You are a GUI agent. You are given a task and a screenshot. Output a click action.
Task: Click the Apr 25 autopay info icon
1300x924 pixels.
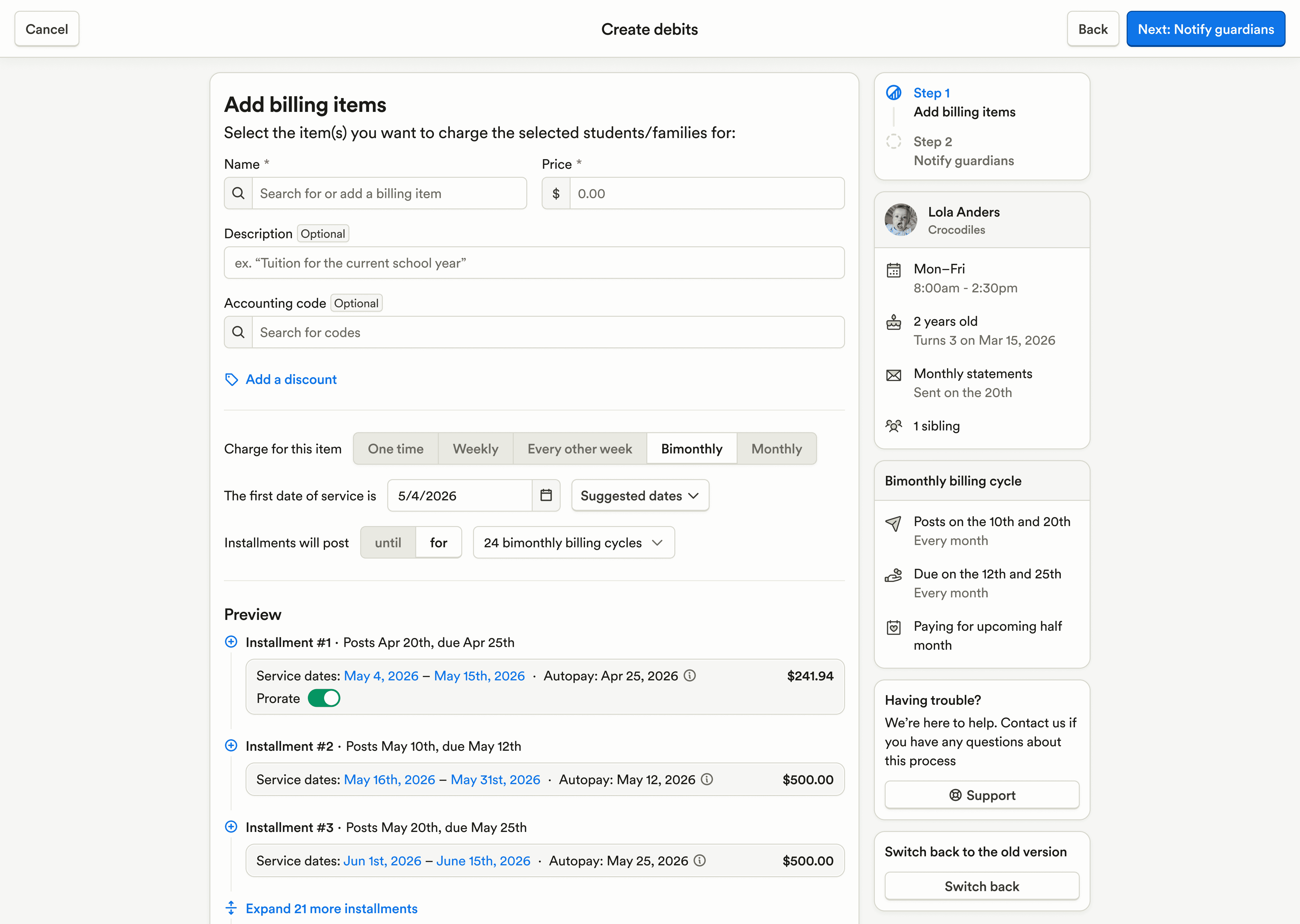click(x=690, y=675)
